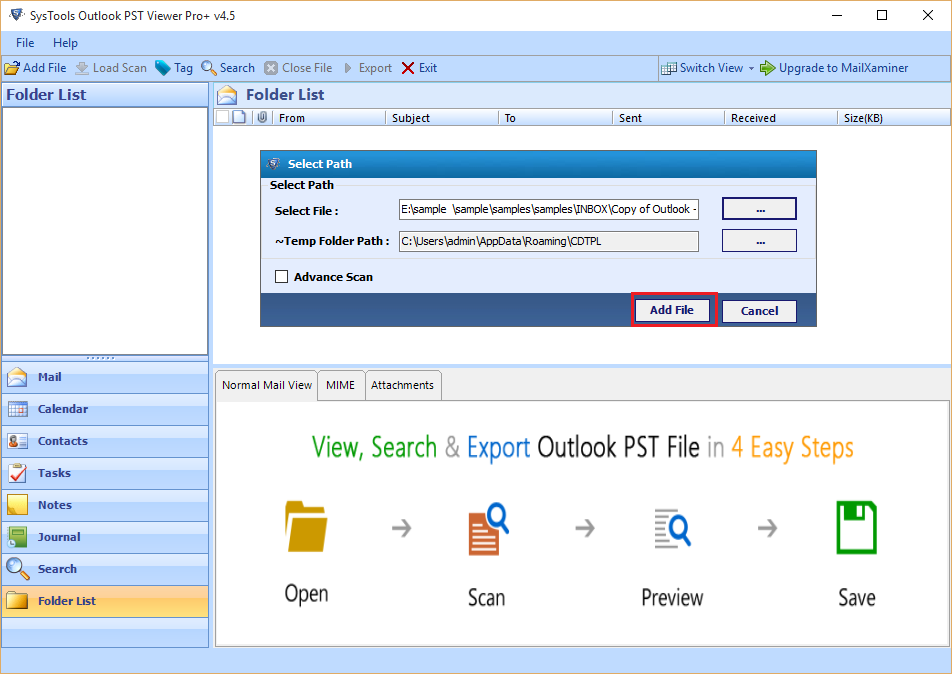Maximize the PST Viewer Pro+ window
The image size is (952, 674).
point(882,15)
